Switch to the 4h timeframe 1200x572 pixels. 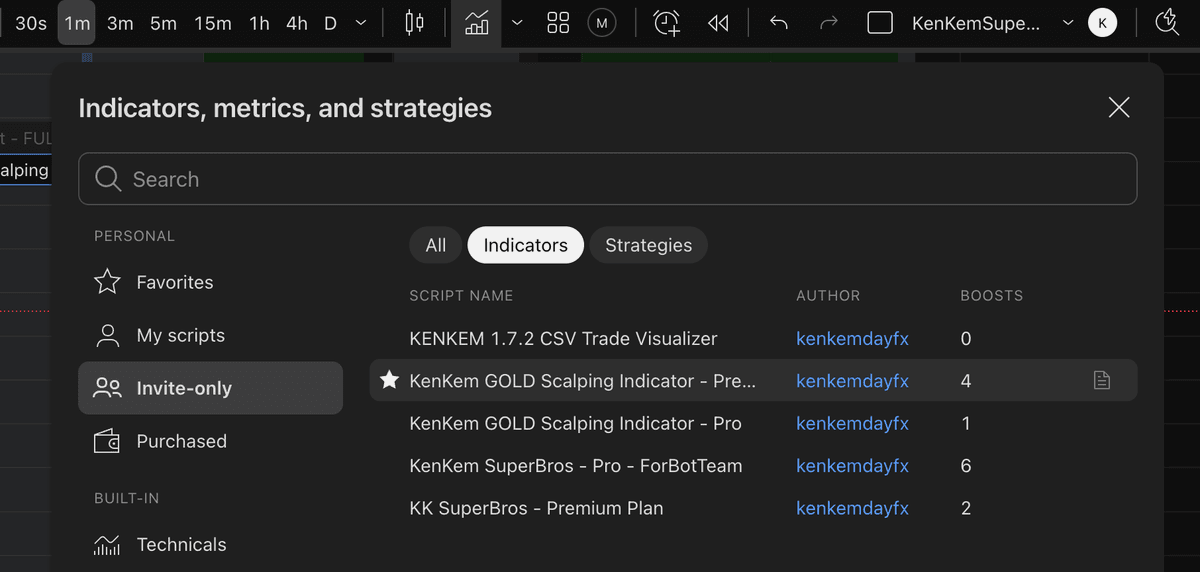(x=297, y=23)
